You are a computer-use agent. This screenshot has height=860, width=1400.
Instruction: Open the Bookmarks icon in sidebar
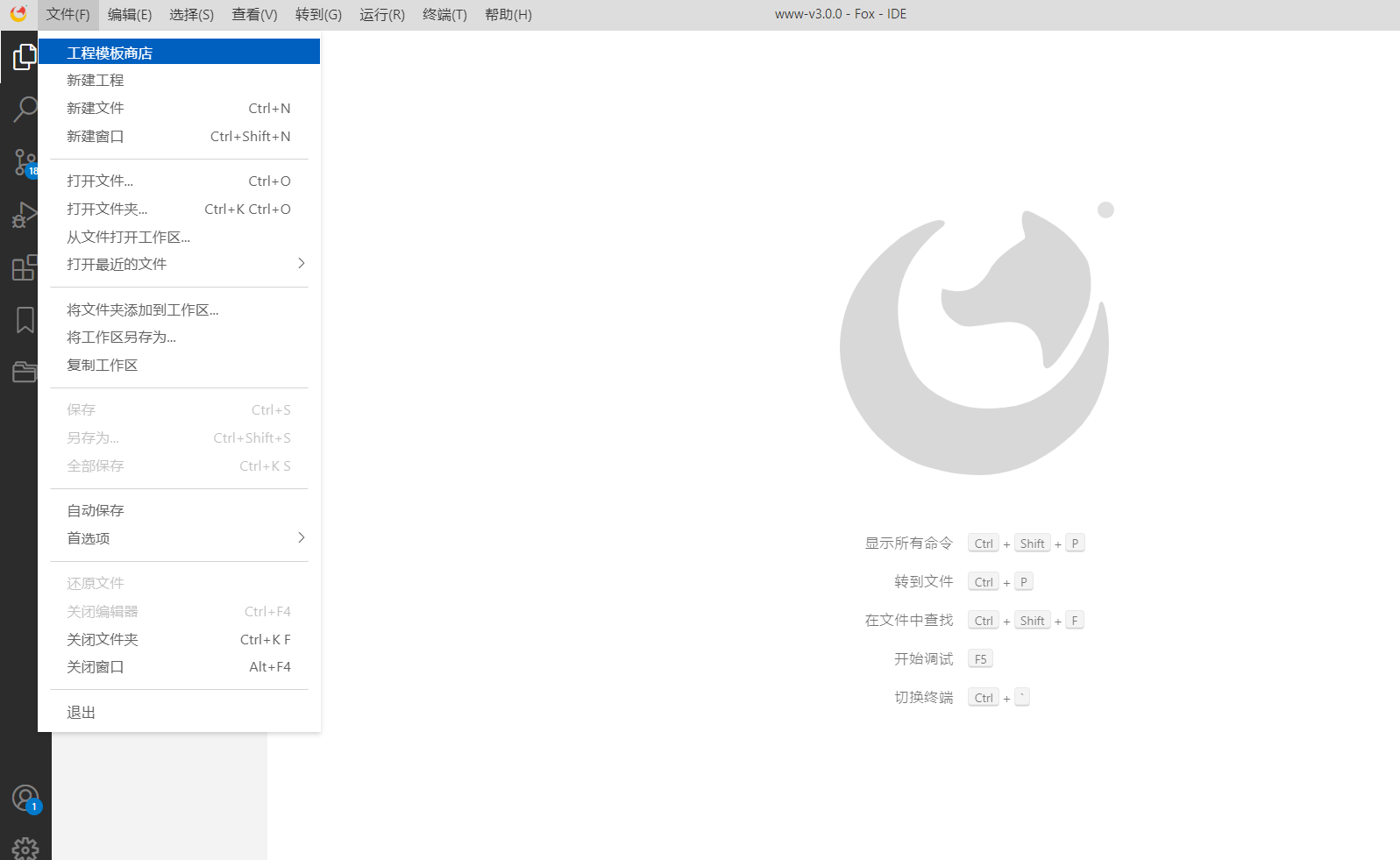pyautogui.click(x=25, y=320)
